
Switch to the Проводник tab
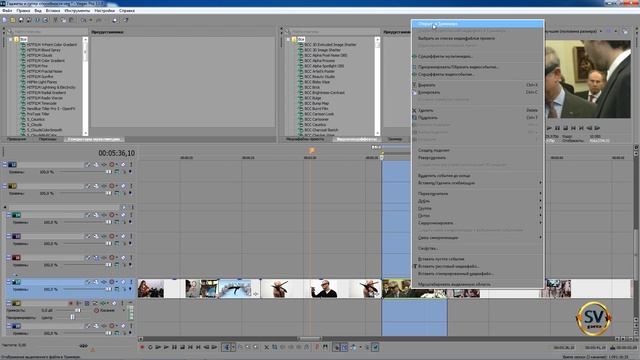(x=17, y=139)
